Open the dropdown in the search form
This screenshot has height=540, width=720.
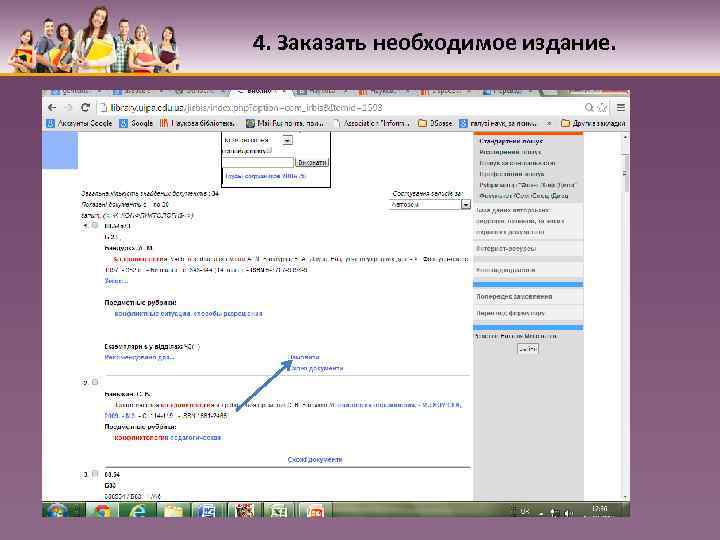(287, 140)
